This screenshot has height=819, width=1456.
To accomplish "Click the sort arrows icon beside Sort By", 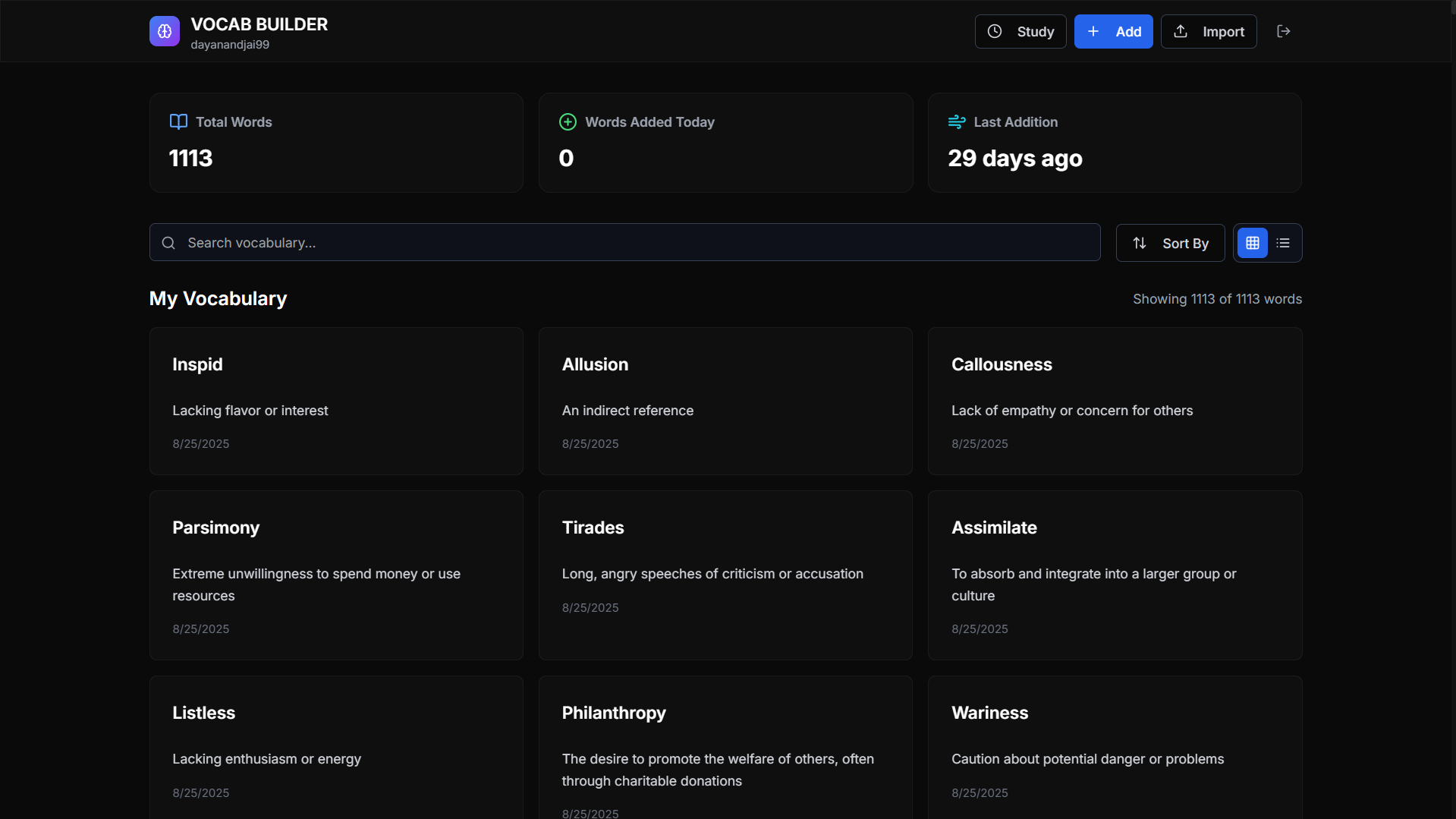I will (1140, 243).
